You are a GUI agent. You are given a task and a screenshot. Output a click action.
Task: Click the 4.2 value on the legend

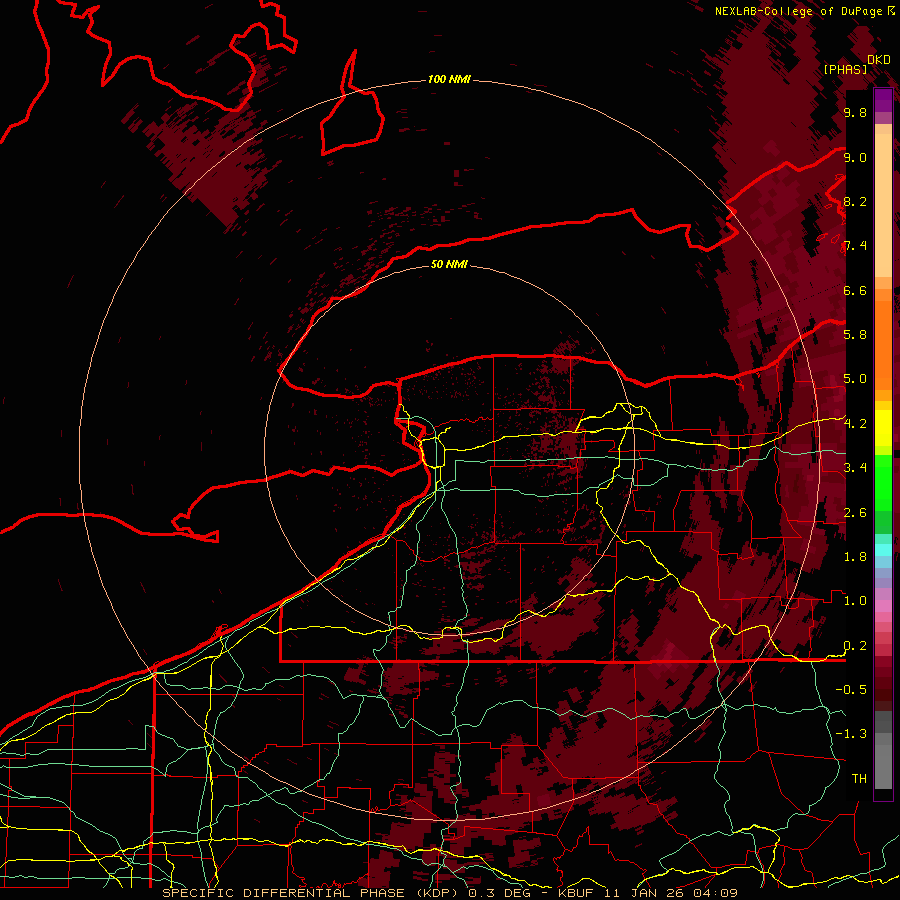coord(855,424)
